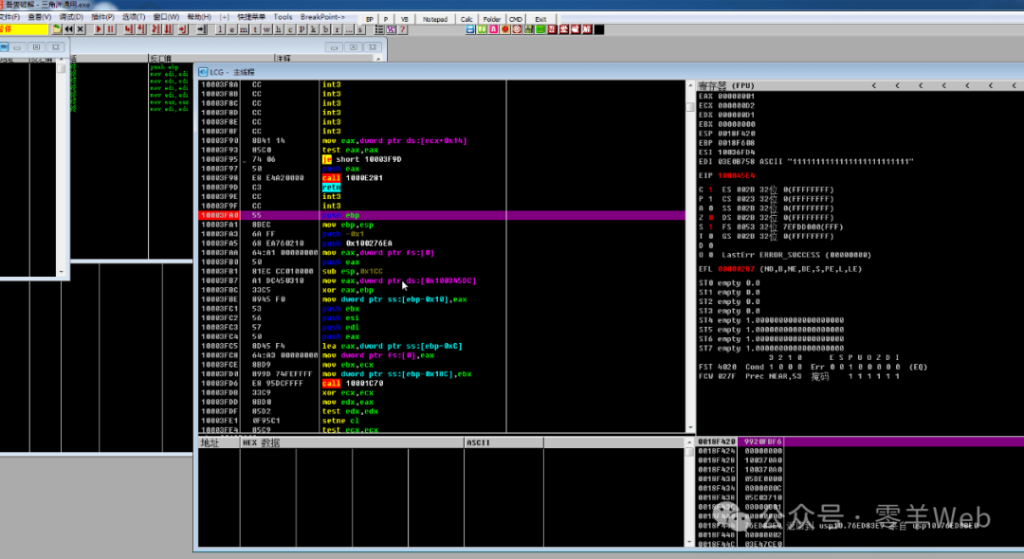The height and width of the screenshot is (559, 1024).
Task: Open Threads window with the 't' button
Action: [x=255, y=29]
